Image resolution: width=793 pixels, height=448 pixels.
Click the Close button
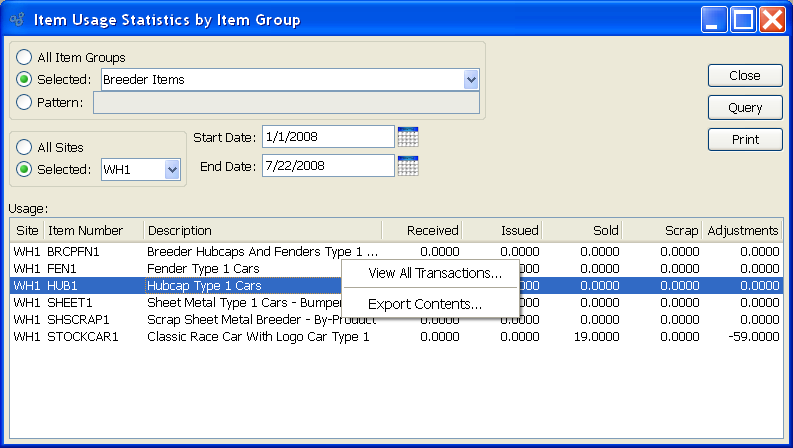[744, 76]
